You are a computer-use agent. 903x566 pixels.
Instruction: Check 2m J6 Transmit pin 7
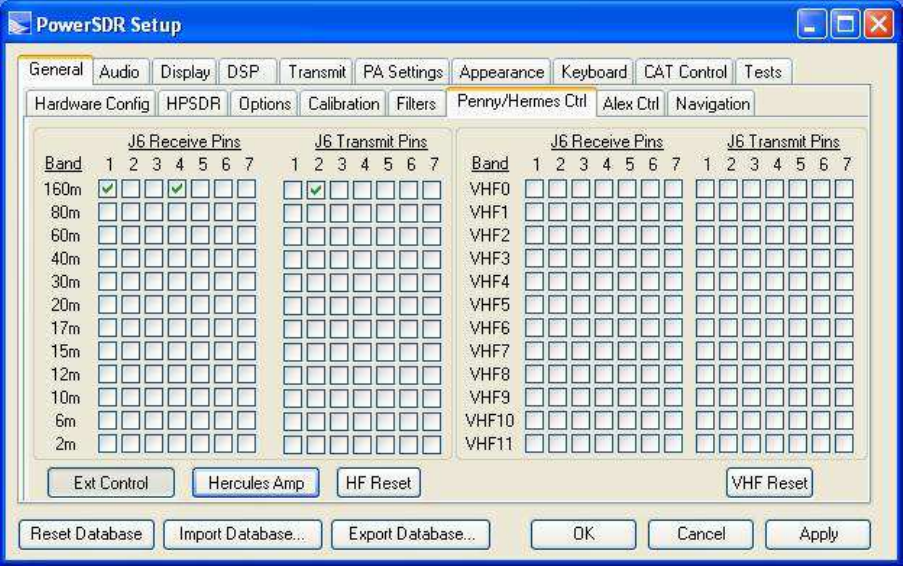pyautogui.click(x=432, y=444)
